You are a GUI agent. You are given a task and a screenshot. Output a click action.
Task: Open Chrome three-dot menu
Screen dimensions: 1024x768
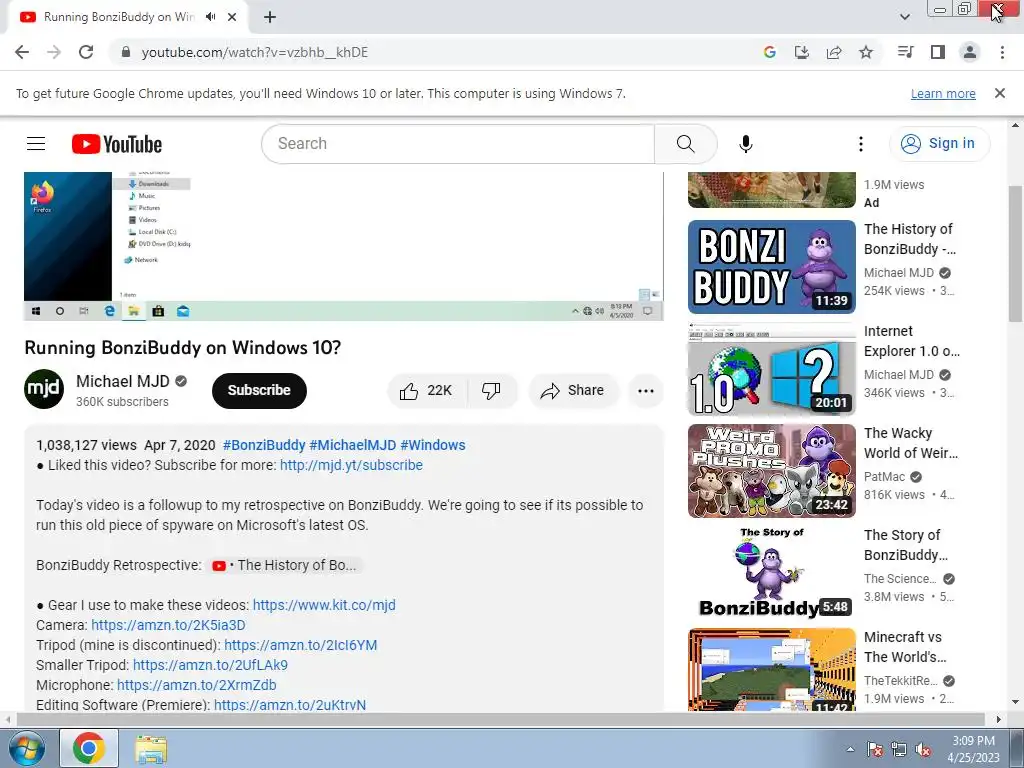pyautogui.click(x=1002, y=52)
